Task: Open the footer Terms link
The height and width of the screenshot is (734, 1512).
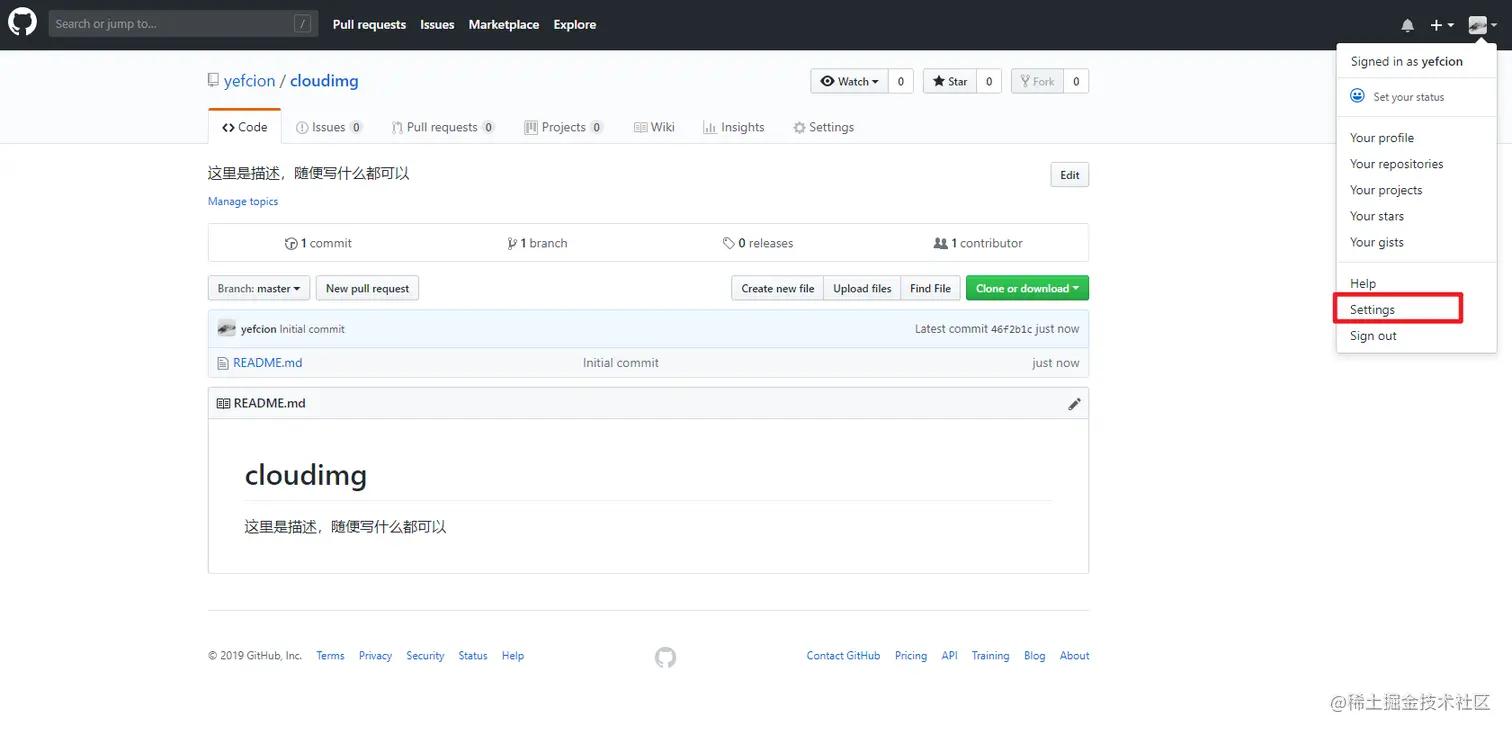Action: 330,656
